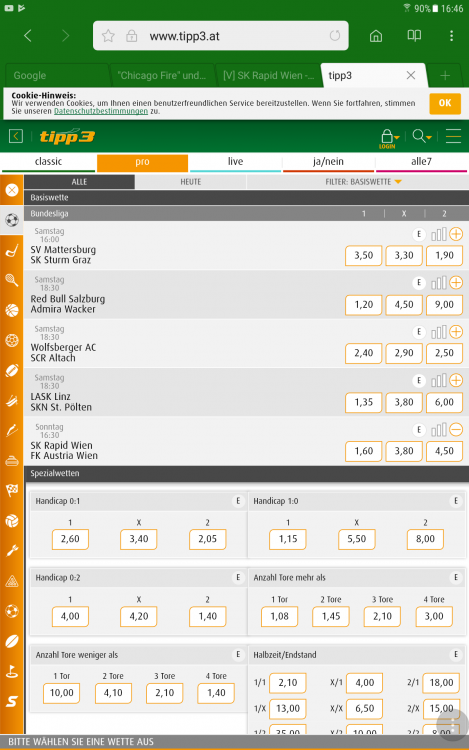Toggle odds 2,05 in Handicap 0:1
Viewport: 469px width, 750px height.
click(x=207, y=539)
